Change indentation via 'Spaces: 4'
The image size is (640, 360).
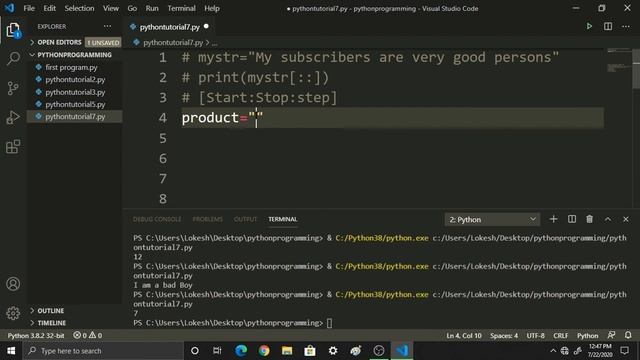[x=504, y=335]
